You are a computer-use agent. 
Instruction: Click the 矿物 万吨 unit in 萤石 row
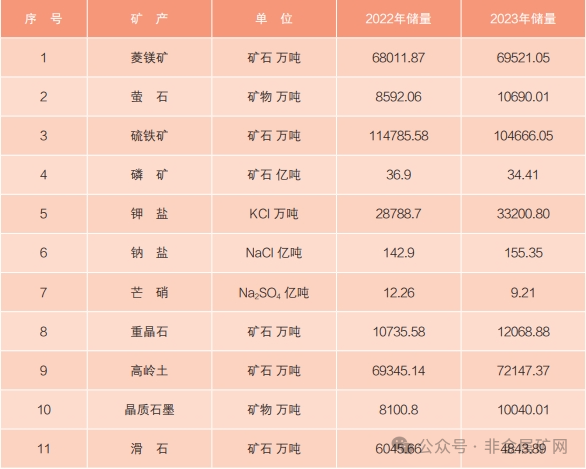(274, 97)
